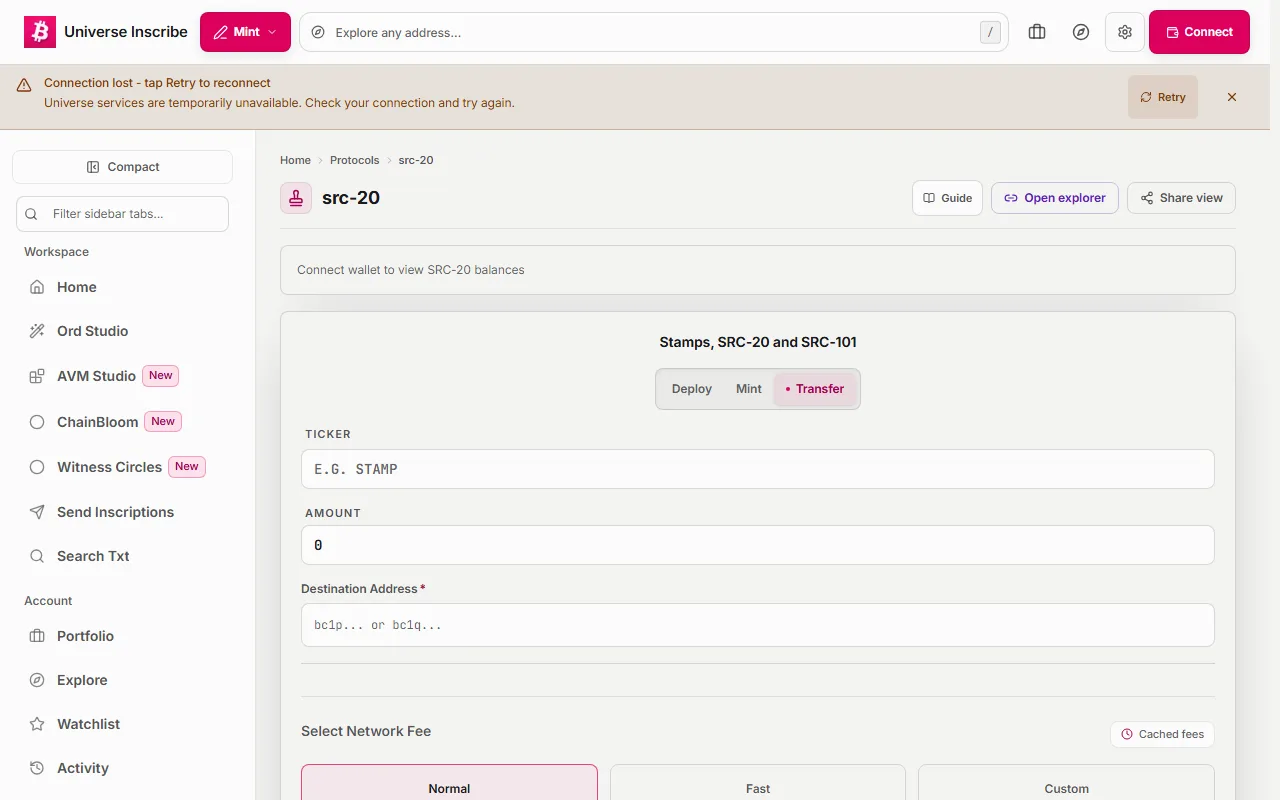Screen dimensions: 1280x800
Task: Click the slash shortcut key badge
Action: [990, 32]
